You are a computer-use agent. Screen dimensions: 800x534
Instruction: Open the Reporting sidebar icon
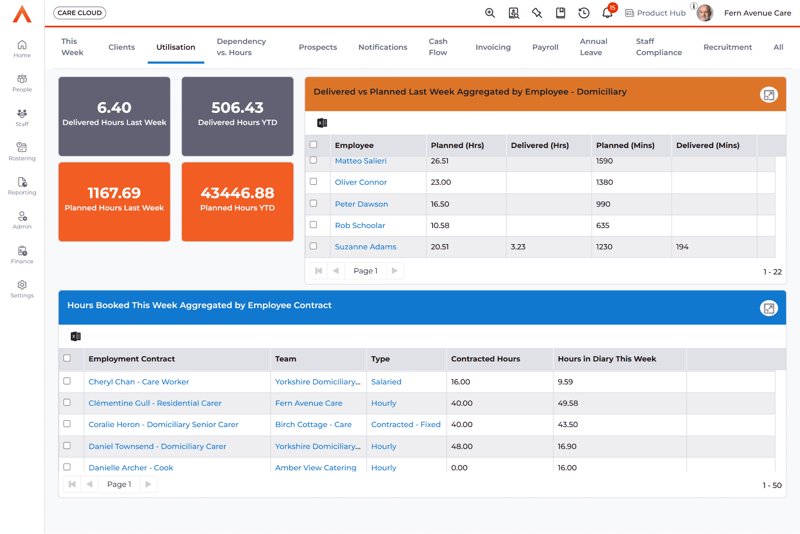(x=22, y=186)
